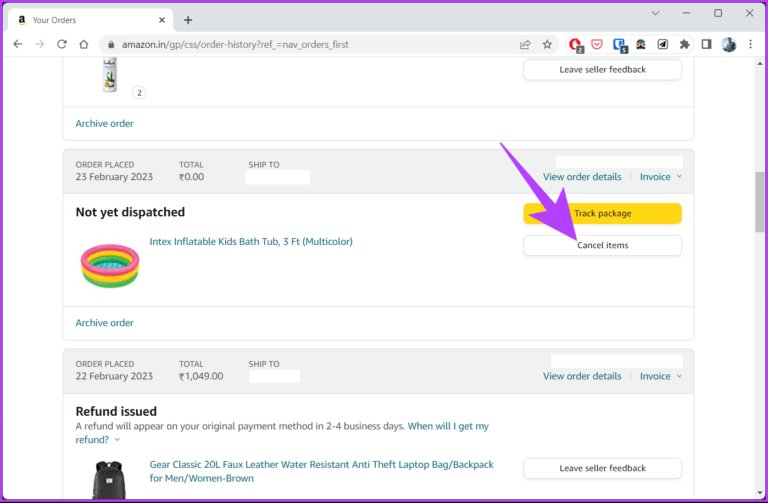Click top Leave seller feedback button

pyautogui.click(x=602, y=70)
